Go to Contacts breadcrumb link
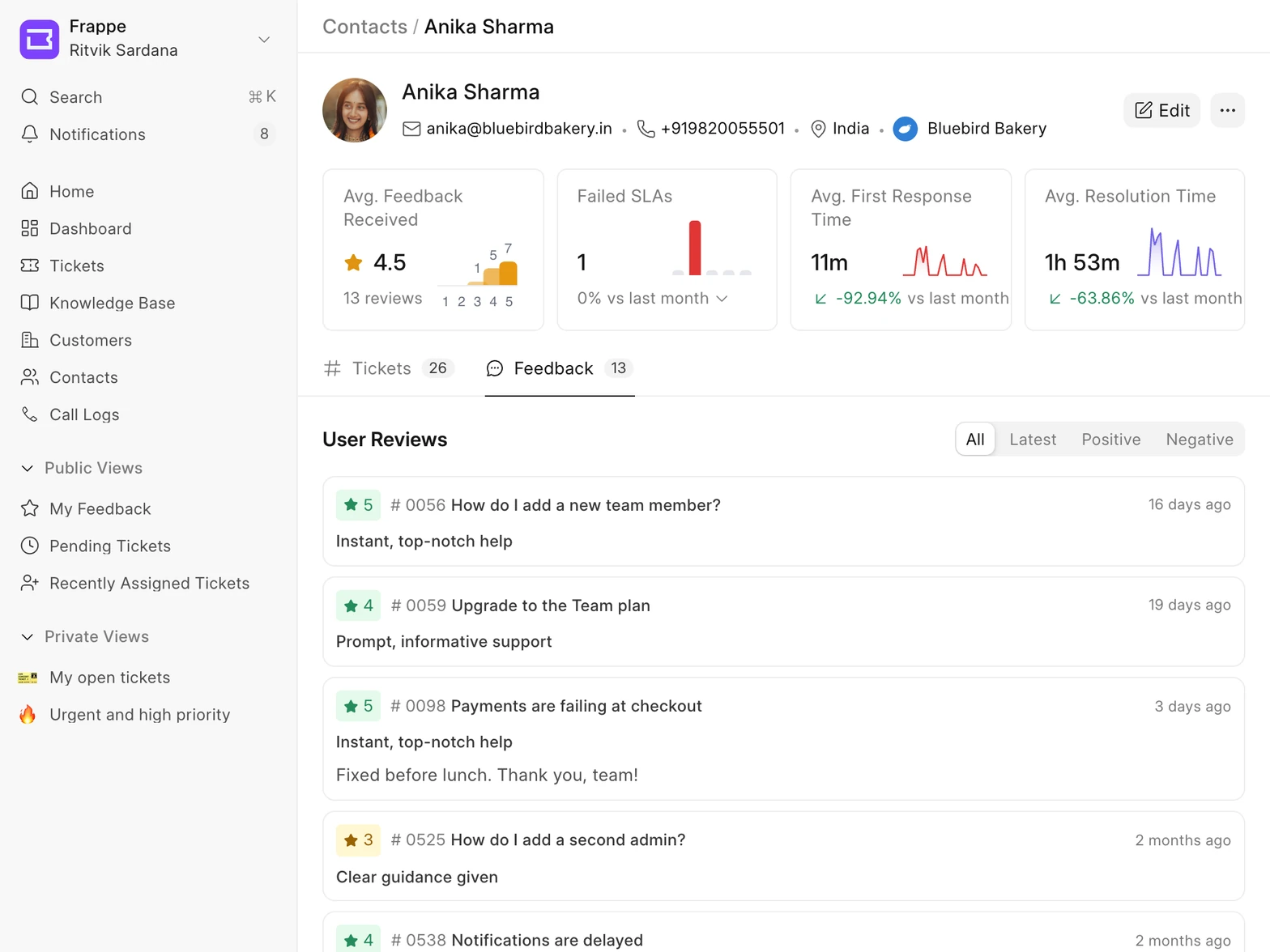This screenshot has width=1270, height=952. click(364, 27)
